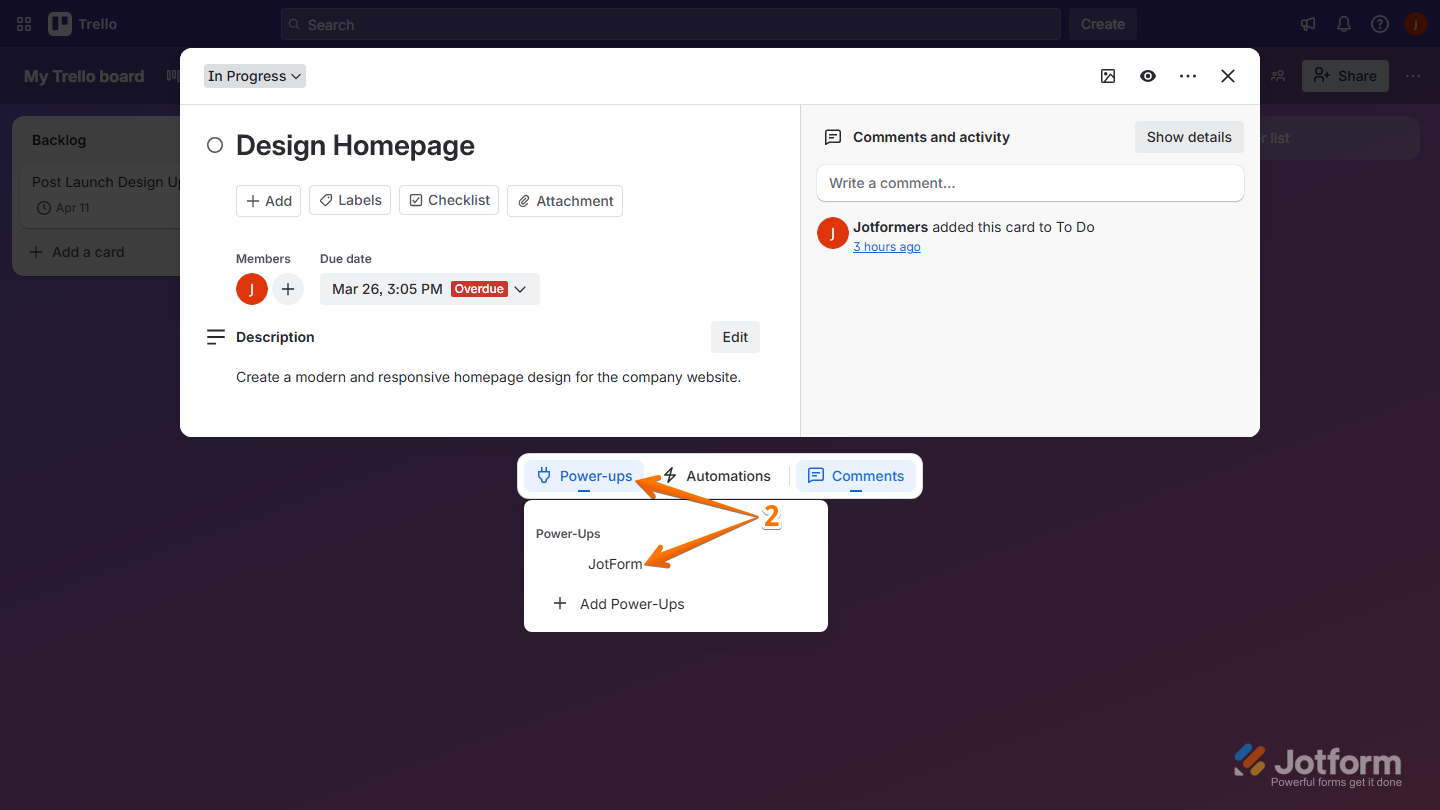Click the Apr 11 date badge
Screen dimensions: 1440x810
[63, 208]
